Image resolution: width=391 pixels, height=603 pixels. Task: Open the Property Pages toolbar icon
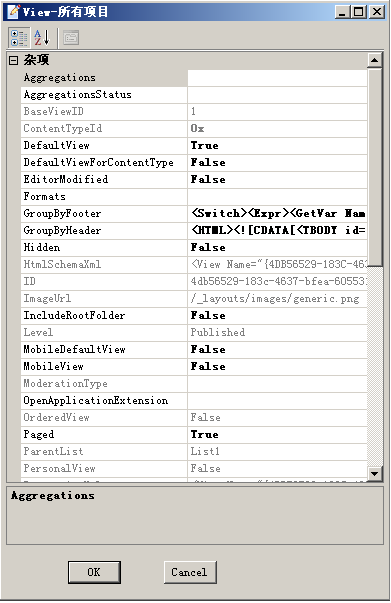(x=71, y=38)
